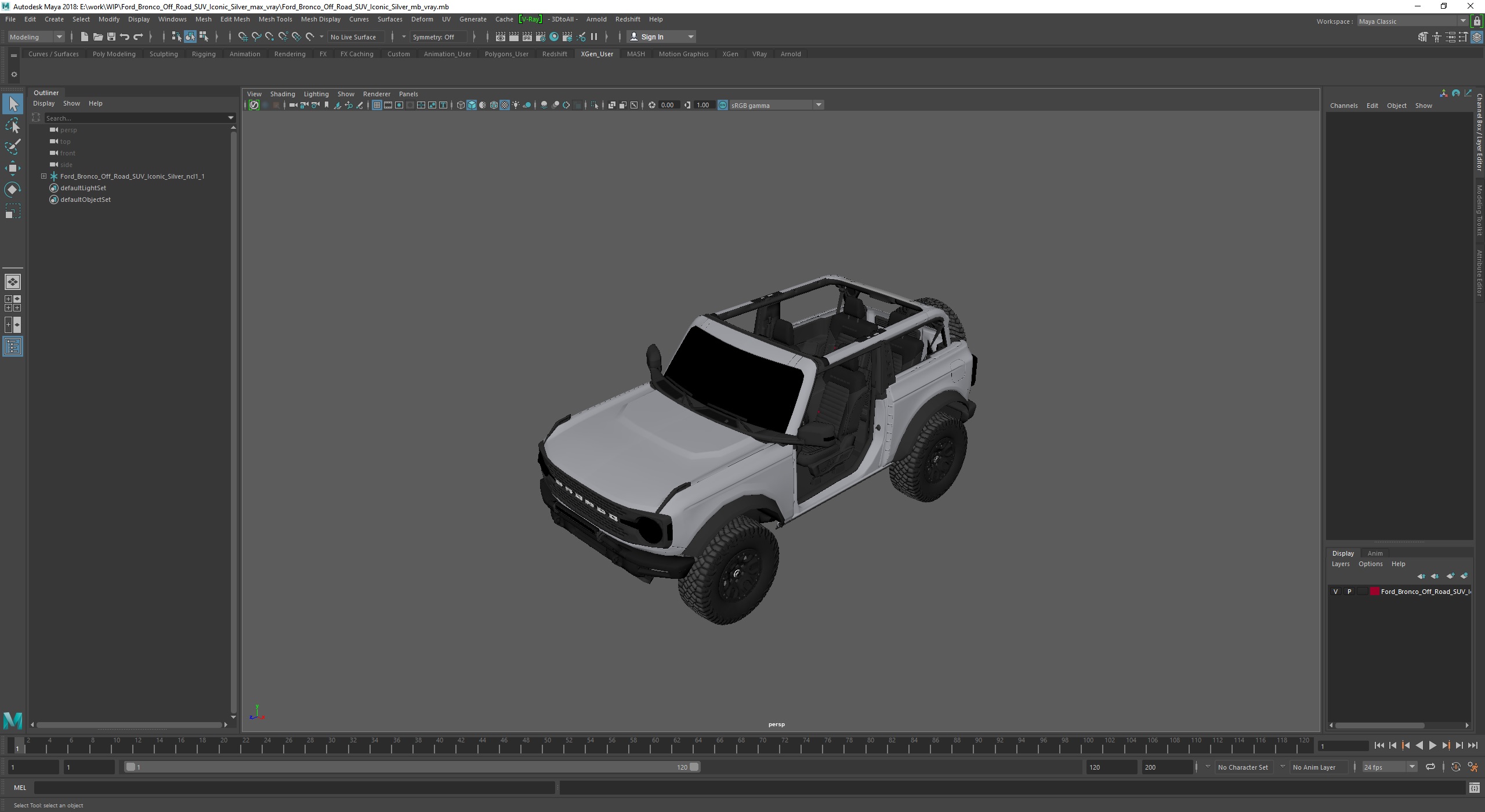
Task: Toggle looping playback mode
Action: (x=1430, y=767)
